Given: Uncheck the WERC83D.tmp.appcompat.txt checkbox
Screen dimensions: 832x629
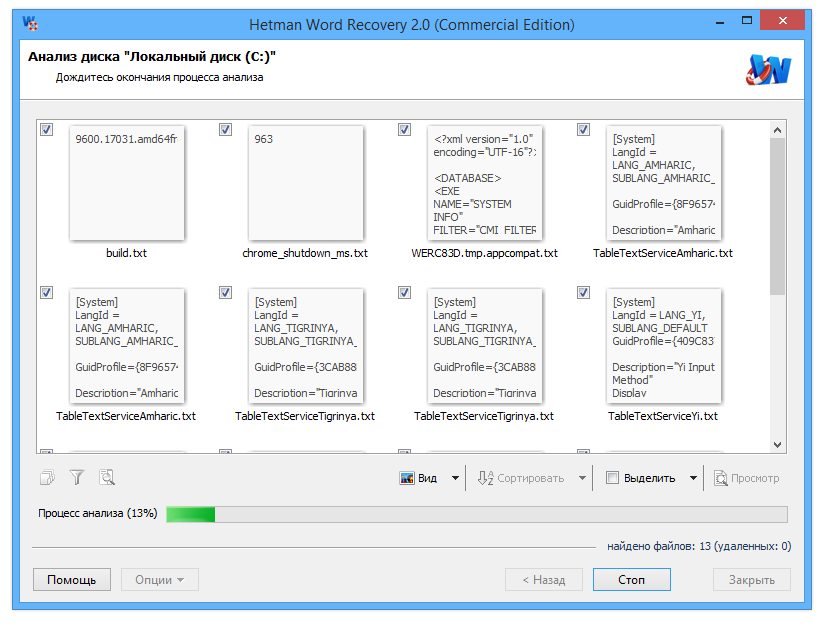Looking at the screenshot, I should tap(404, 130).
